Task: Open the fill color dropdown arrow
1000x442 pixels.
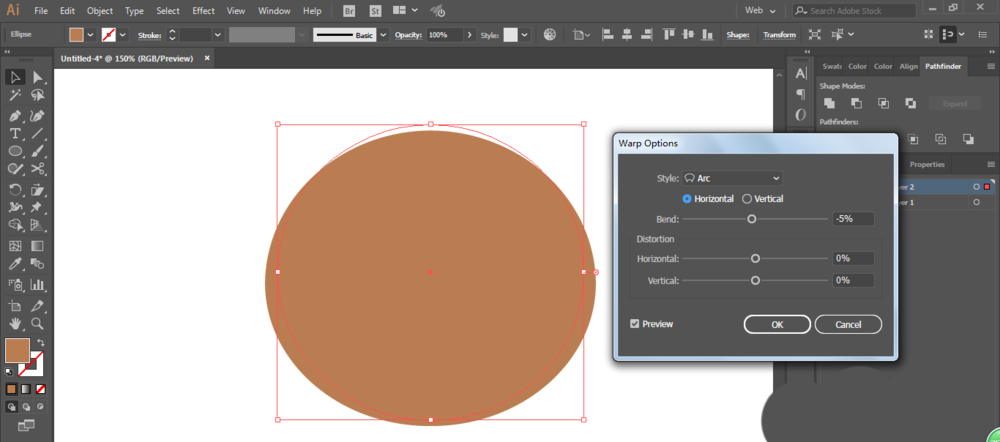Action: (91, 35)
